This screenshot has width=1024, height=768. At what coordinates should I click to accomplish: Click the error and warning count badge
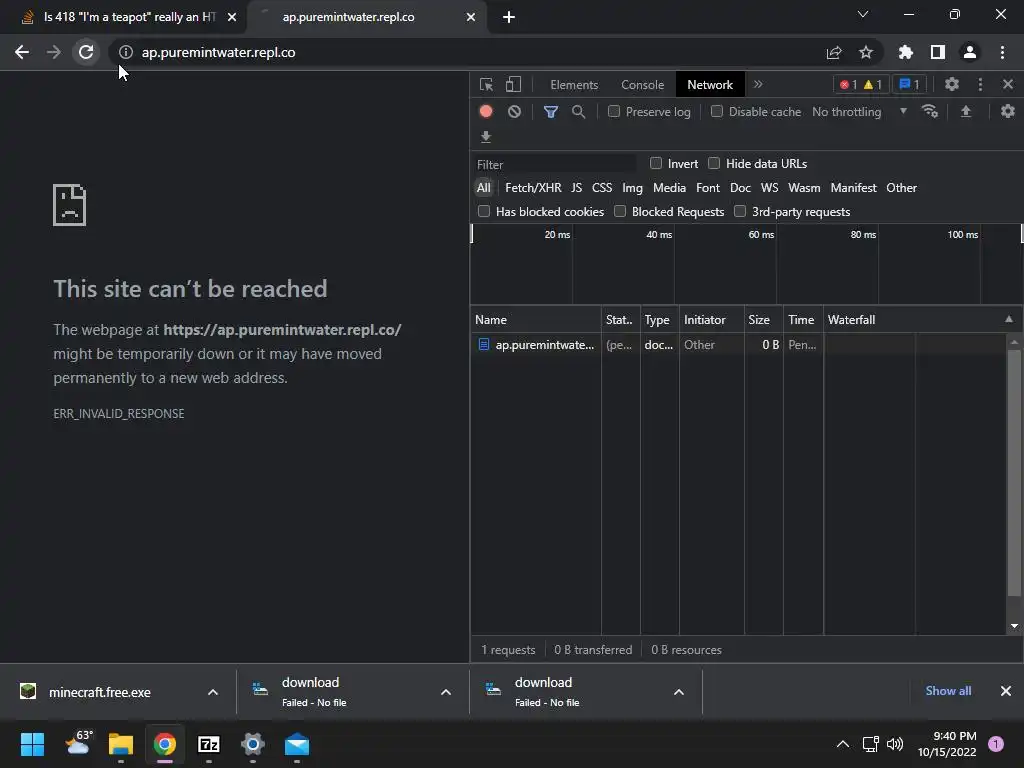861,84
